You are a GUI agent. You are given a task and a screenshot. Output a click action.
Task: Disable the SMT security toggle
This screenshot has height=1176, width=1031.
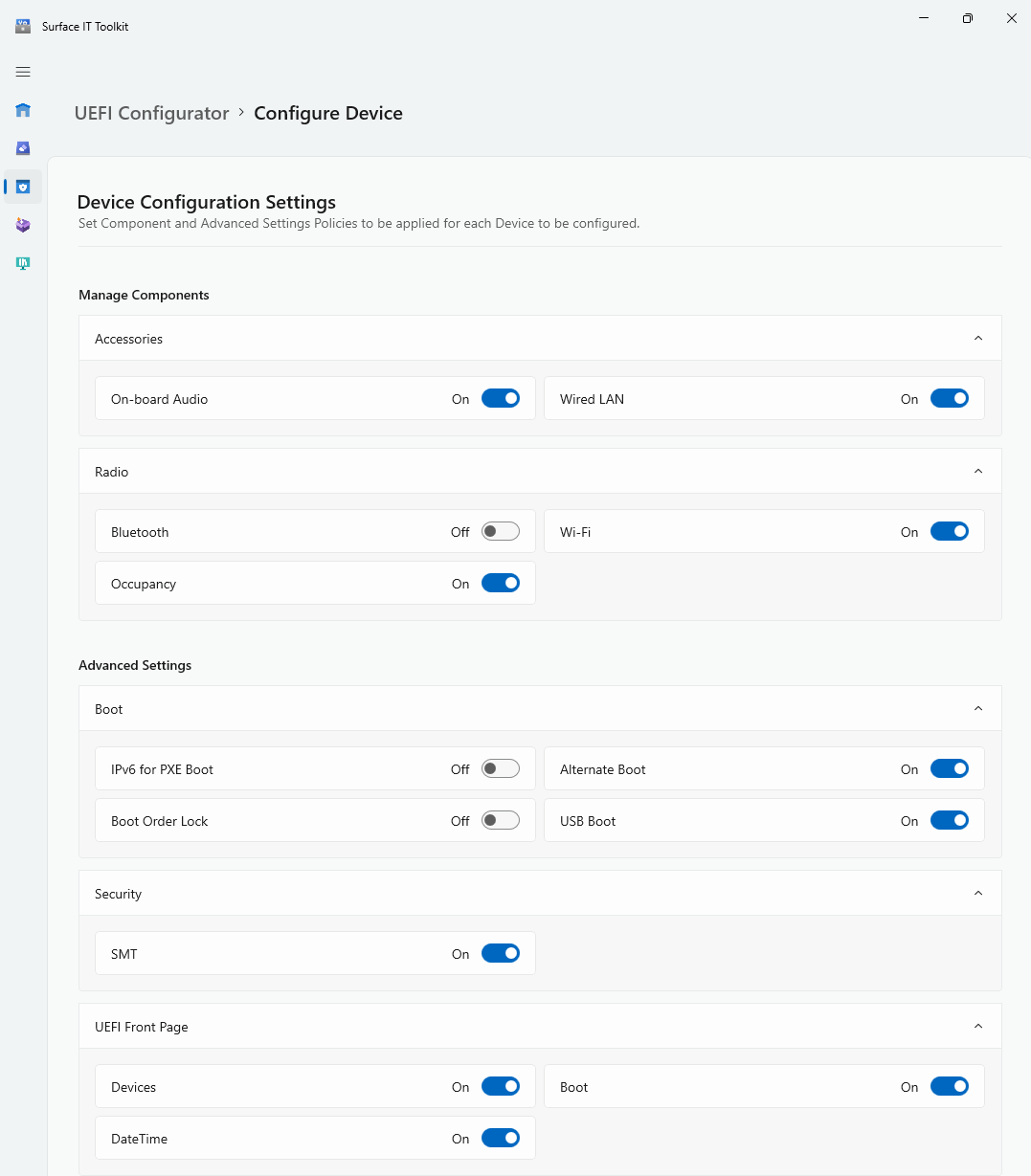pyautogui.click(x=500, y=953)
